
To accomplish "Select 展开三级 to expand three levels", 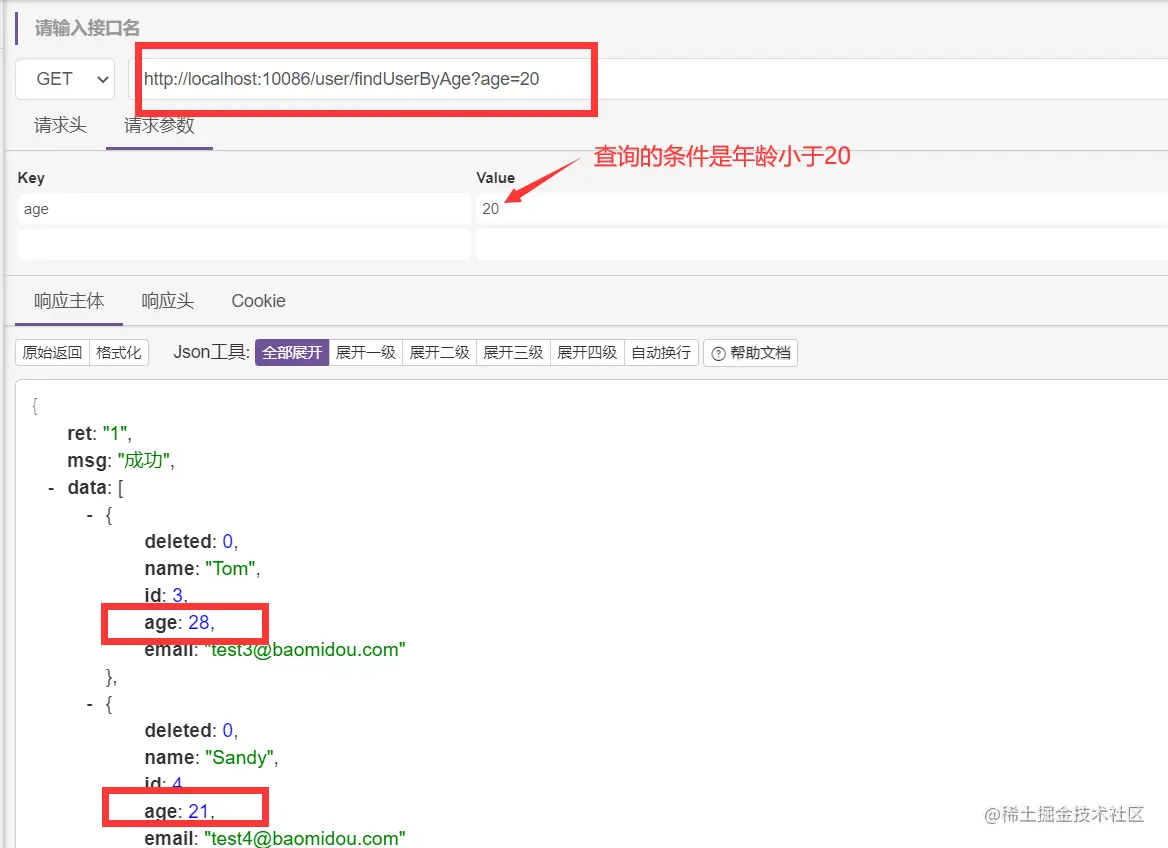I will point(513,352).
